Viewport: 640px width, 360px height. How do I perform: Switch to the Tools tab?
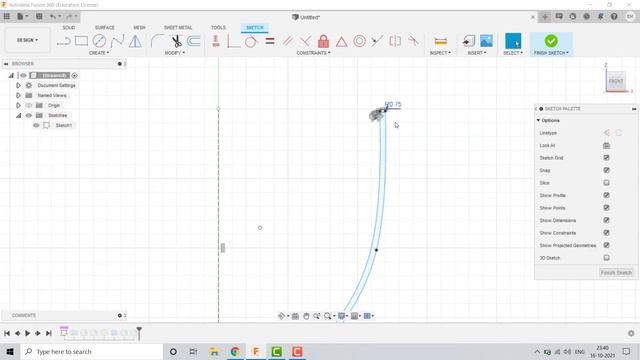pos(218,27)
